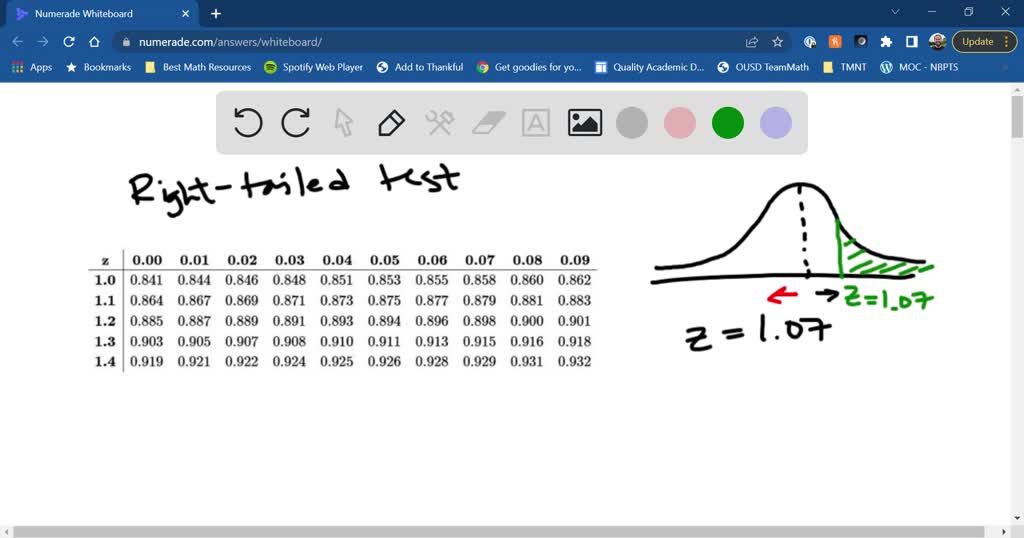
Task: Open the Quality Academic D... bookmark
Action: [650, 67]
